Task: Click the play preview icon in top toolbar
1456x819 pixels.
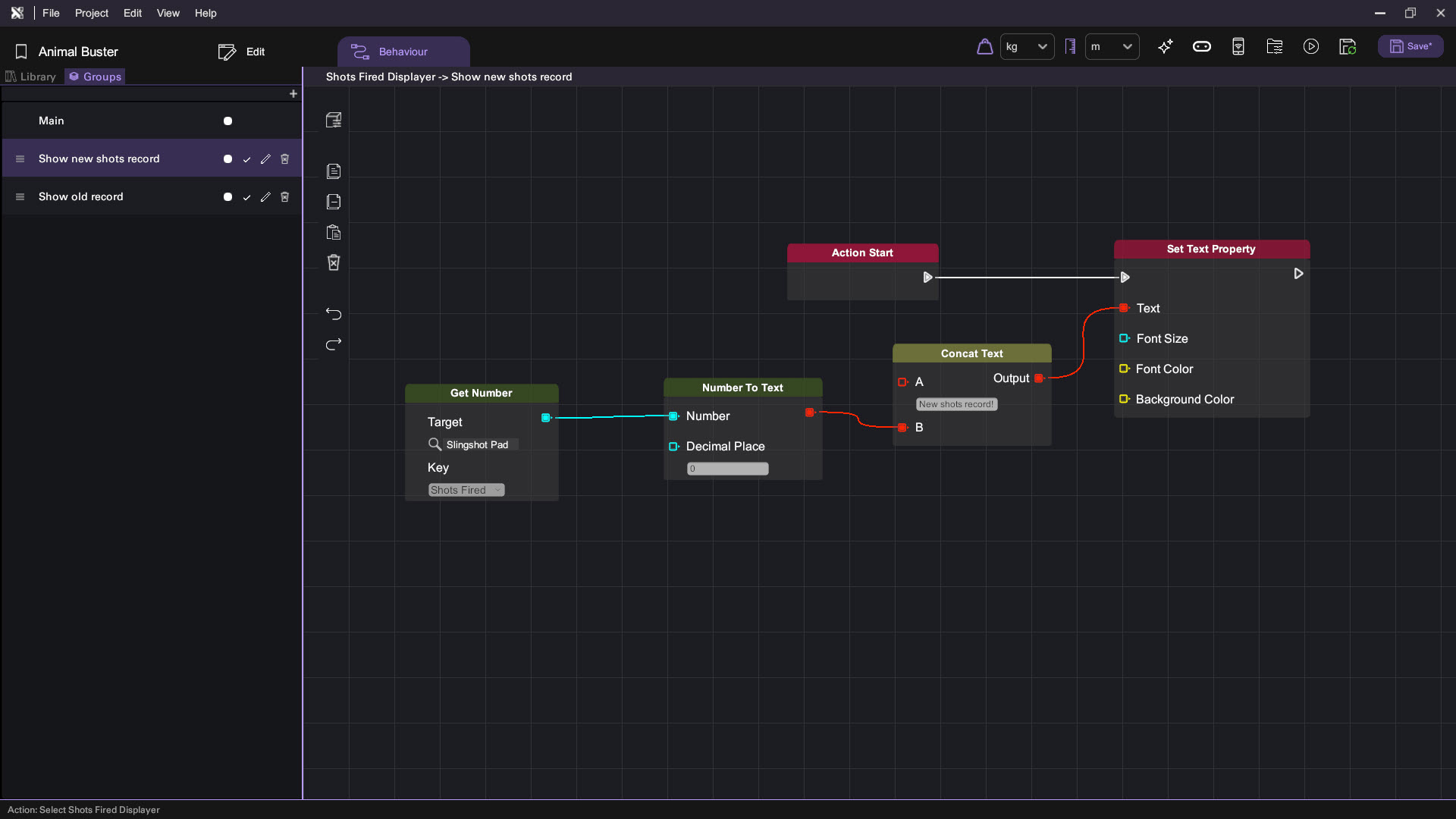Action: pos(1310,47)
